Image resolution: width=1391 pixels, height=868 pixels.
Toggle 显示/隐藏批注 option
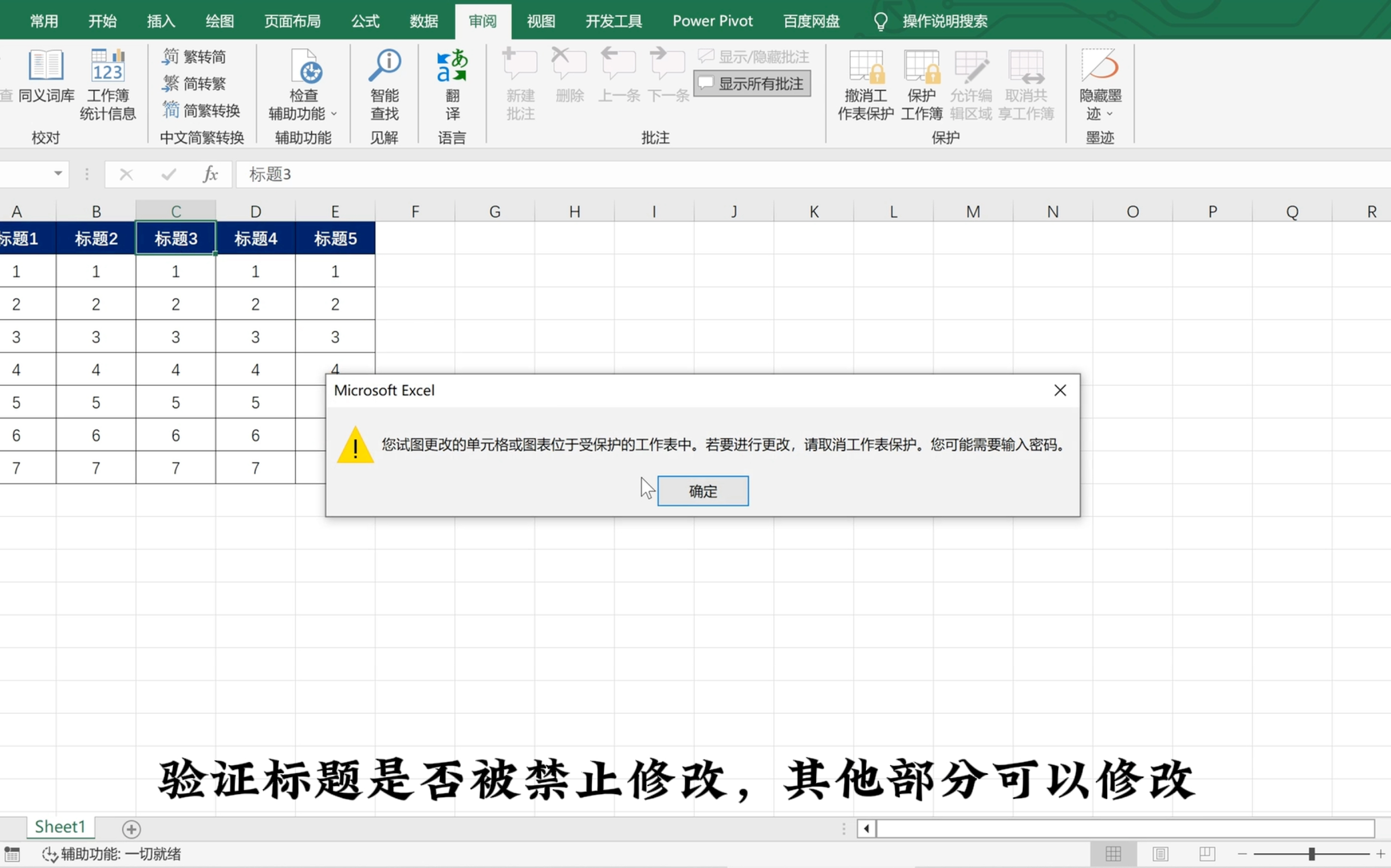(x=751, y=56)
